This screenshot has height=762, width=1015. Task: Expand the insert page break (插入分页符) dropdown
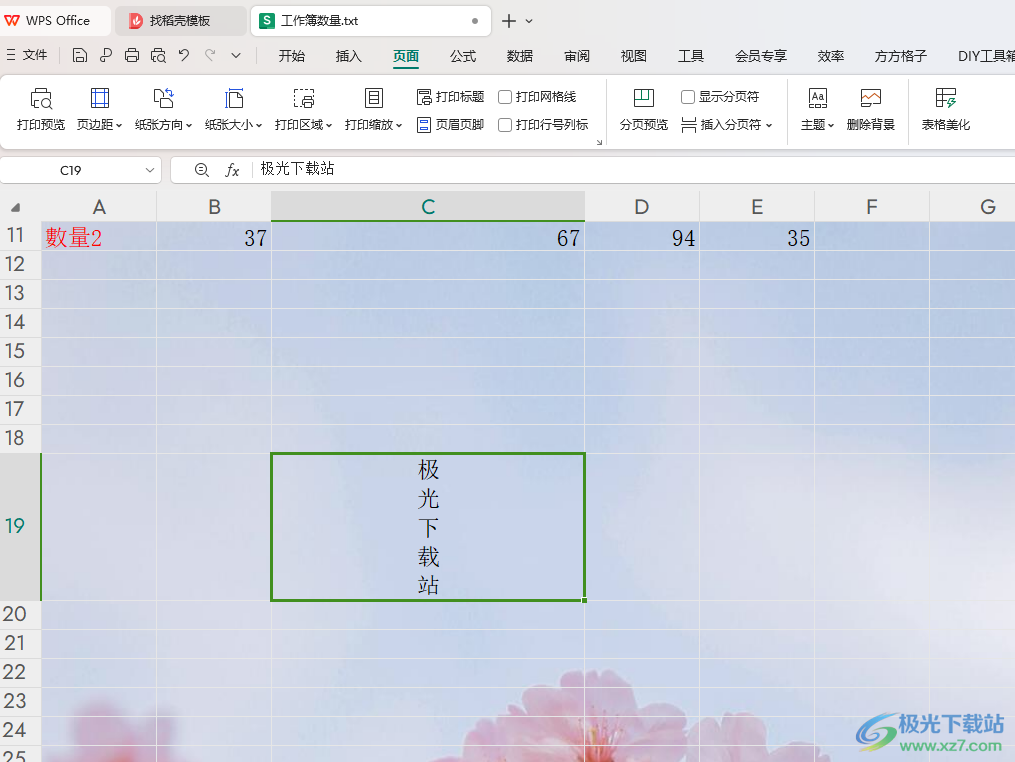pos(769,126)
